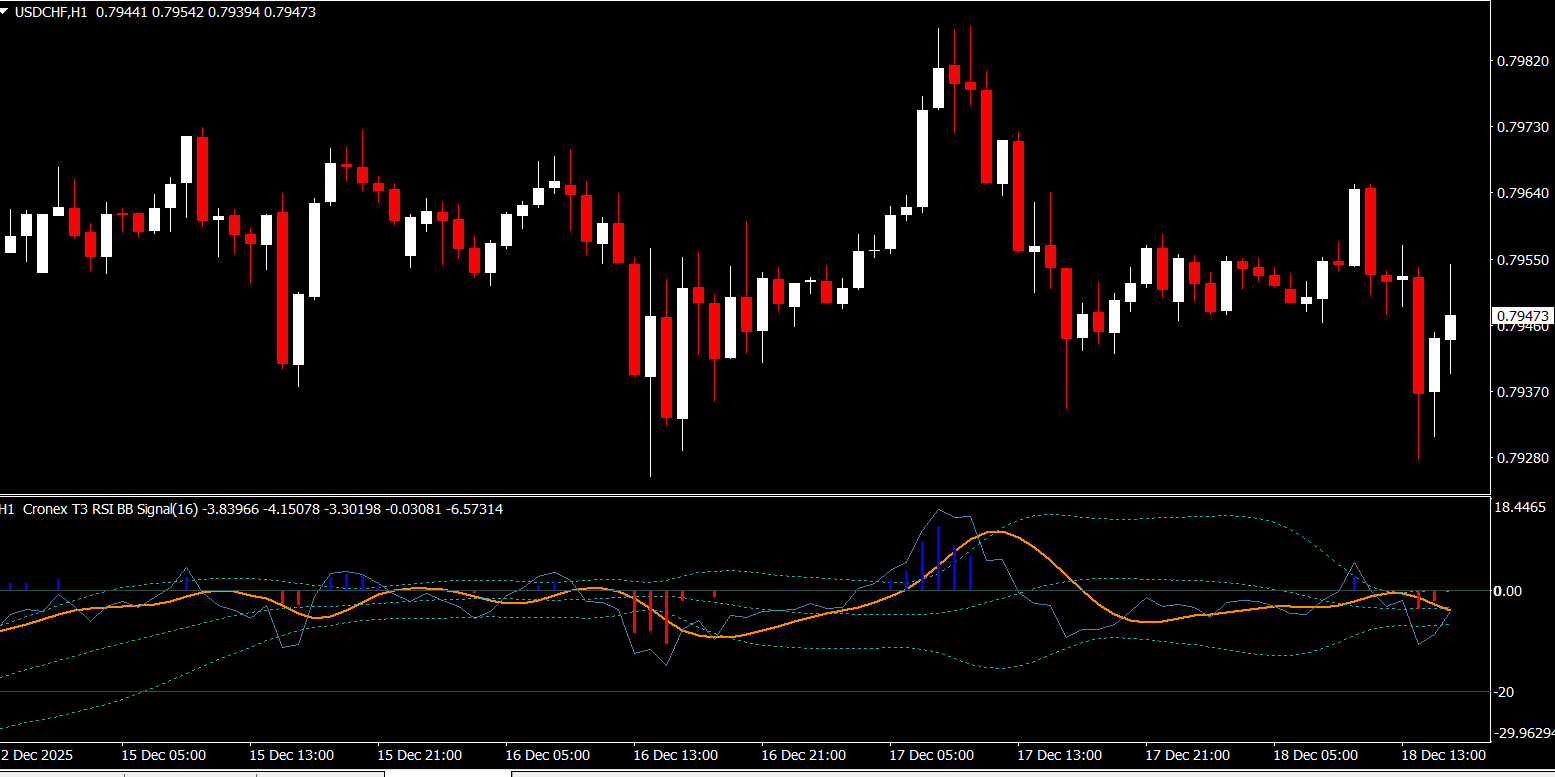Click the 0.79370 price scale value
The height and width of the screenshot is (777, 1555).
click(1522, 392)
